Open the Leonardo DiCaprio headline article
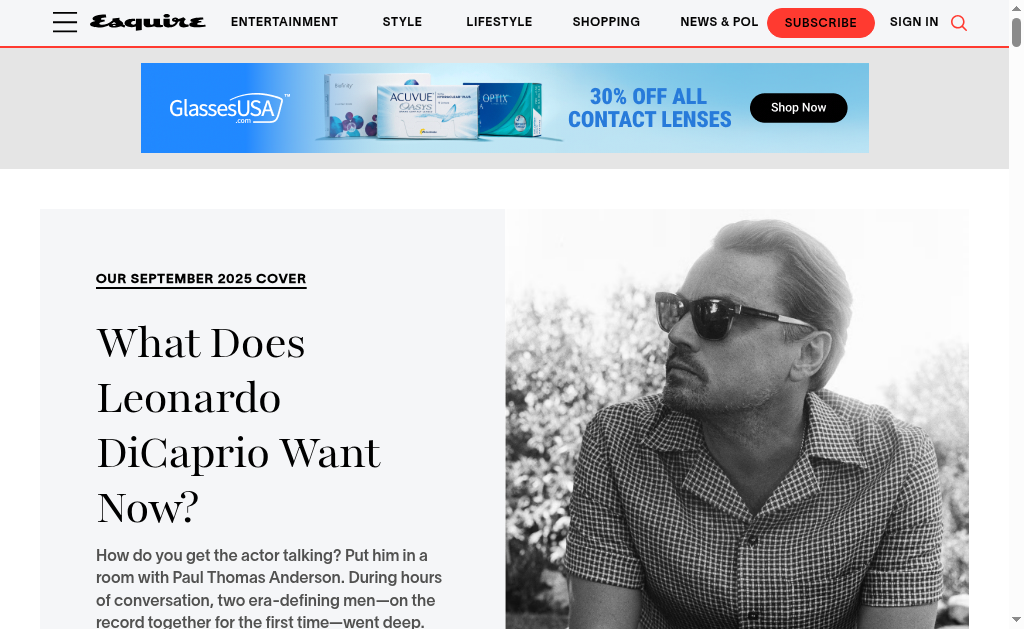Viewport: 1024px width, 629px height. click(239, 425)
